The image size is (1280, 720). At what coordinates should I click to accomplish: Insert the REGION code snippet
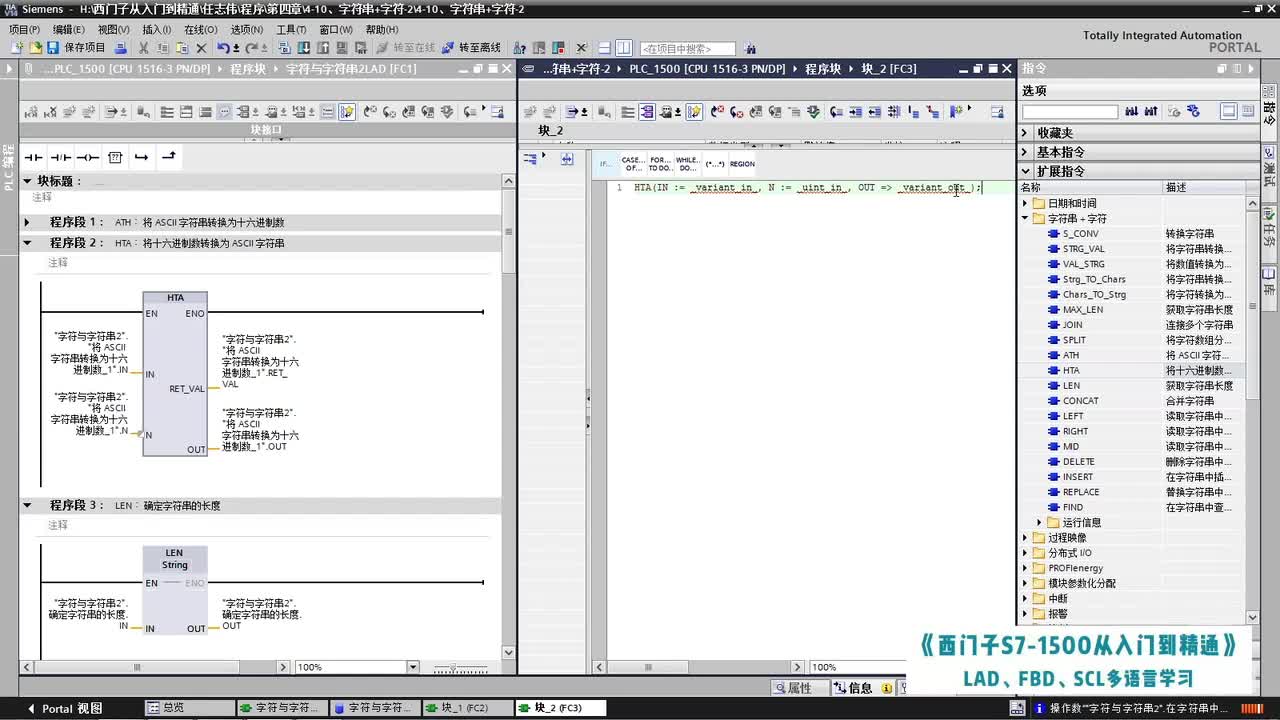tap(742, 164)
